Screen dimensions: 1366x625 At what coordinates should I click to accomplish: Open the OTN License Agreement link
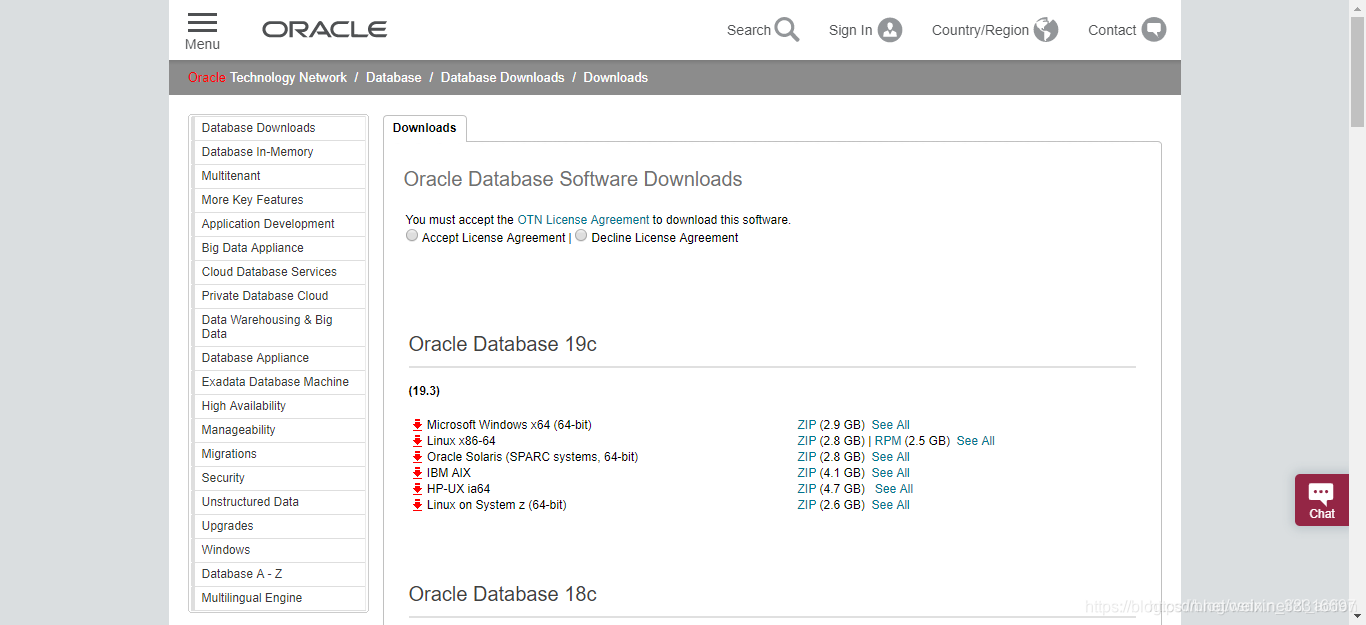click(583, 220)
